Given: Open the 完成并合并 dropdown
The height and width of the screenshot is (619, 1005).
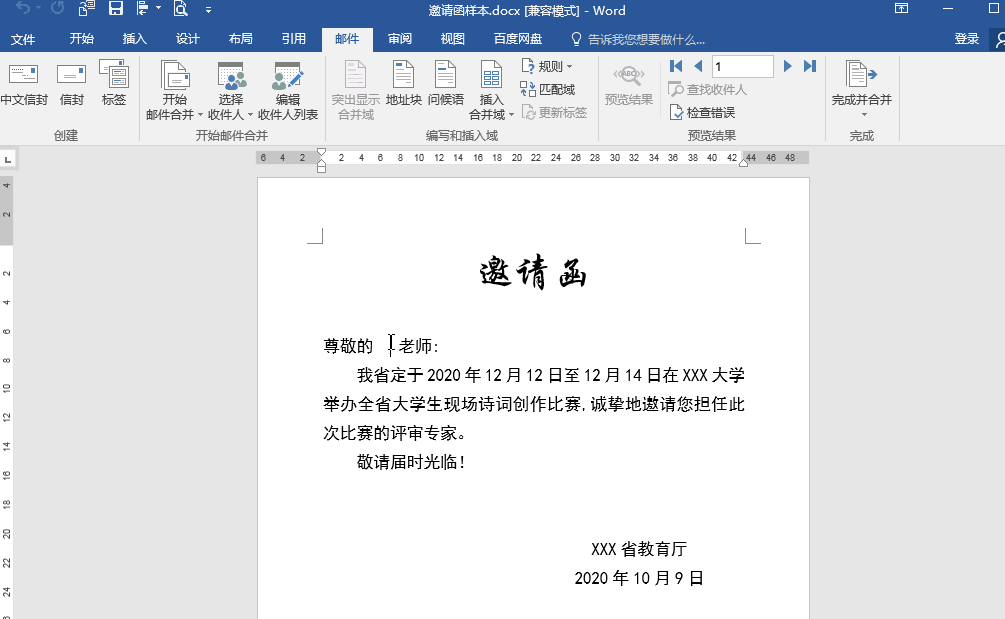Looking at the screenshot, I should tap(861, 90).
